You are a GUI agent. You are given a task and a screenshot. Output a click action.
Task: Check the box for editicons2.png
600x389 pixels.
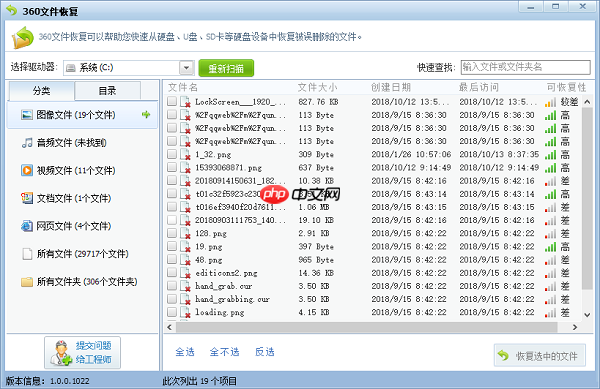coord(172,272)
